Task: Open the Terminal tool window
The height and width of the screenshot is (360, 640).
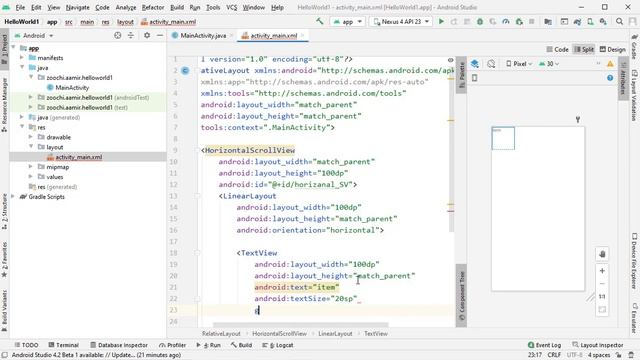Action: click(x=63, y=345)
